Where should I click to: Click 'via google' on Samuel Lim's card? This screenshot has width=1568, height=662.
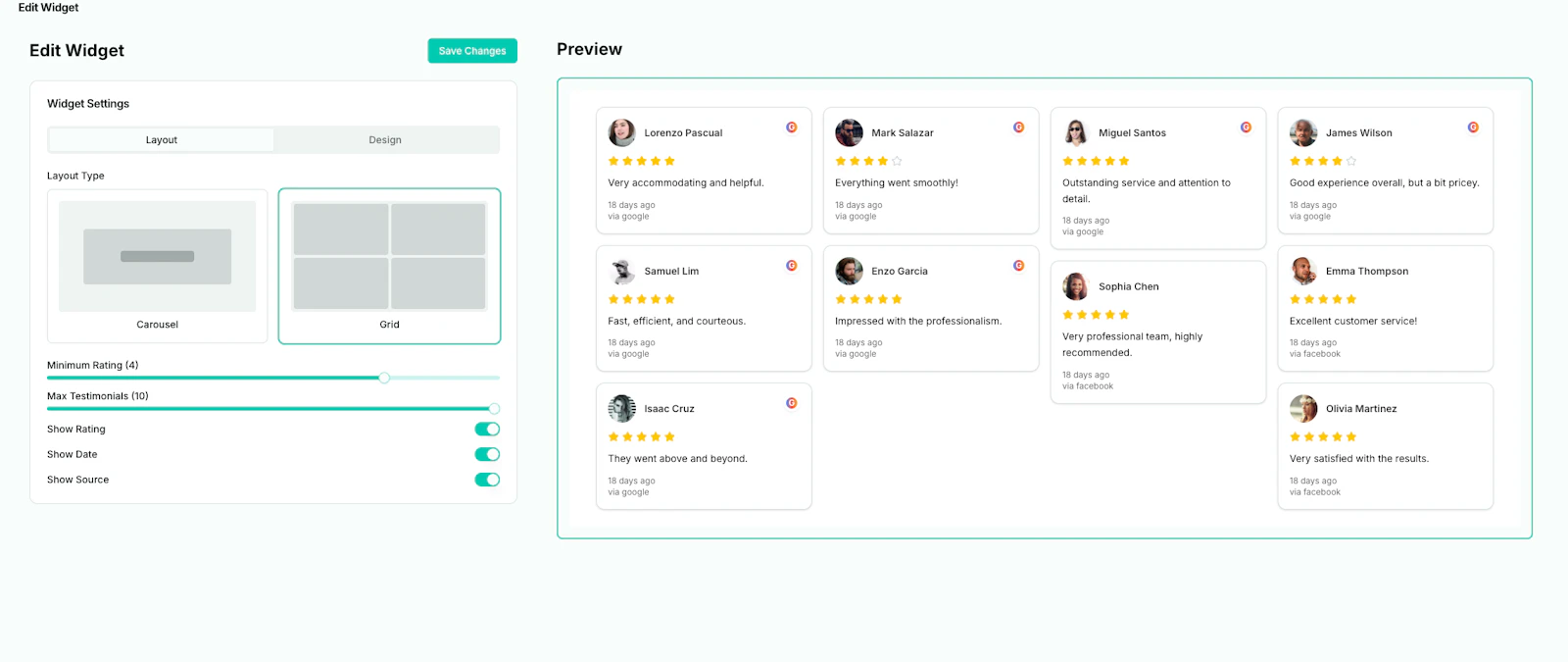tap(628, 354)
